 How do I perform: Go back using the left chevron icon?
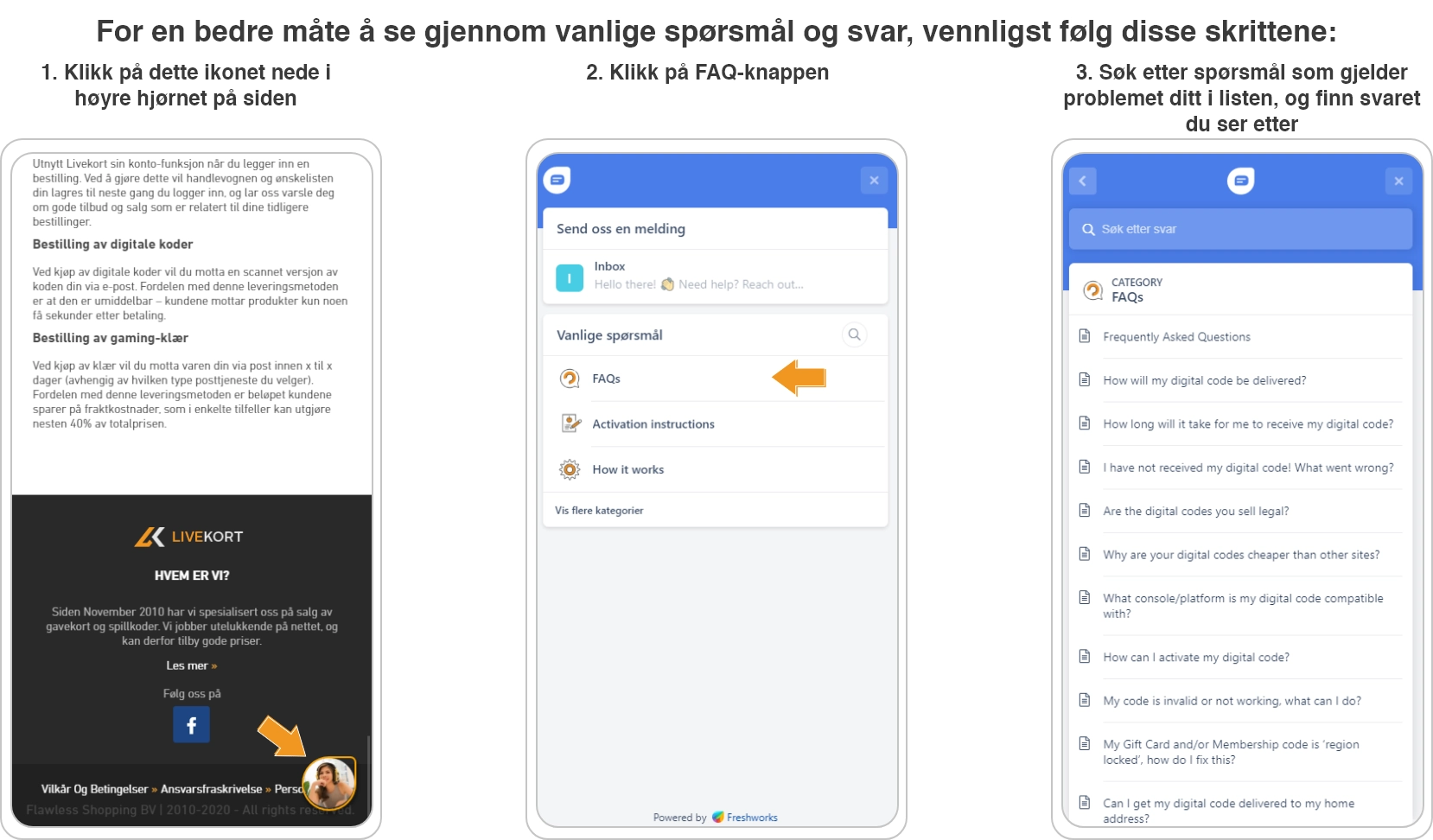(1082, 181)
